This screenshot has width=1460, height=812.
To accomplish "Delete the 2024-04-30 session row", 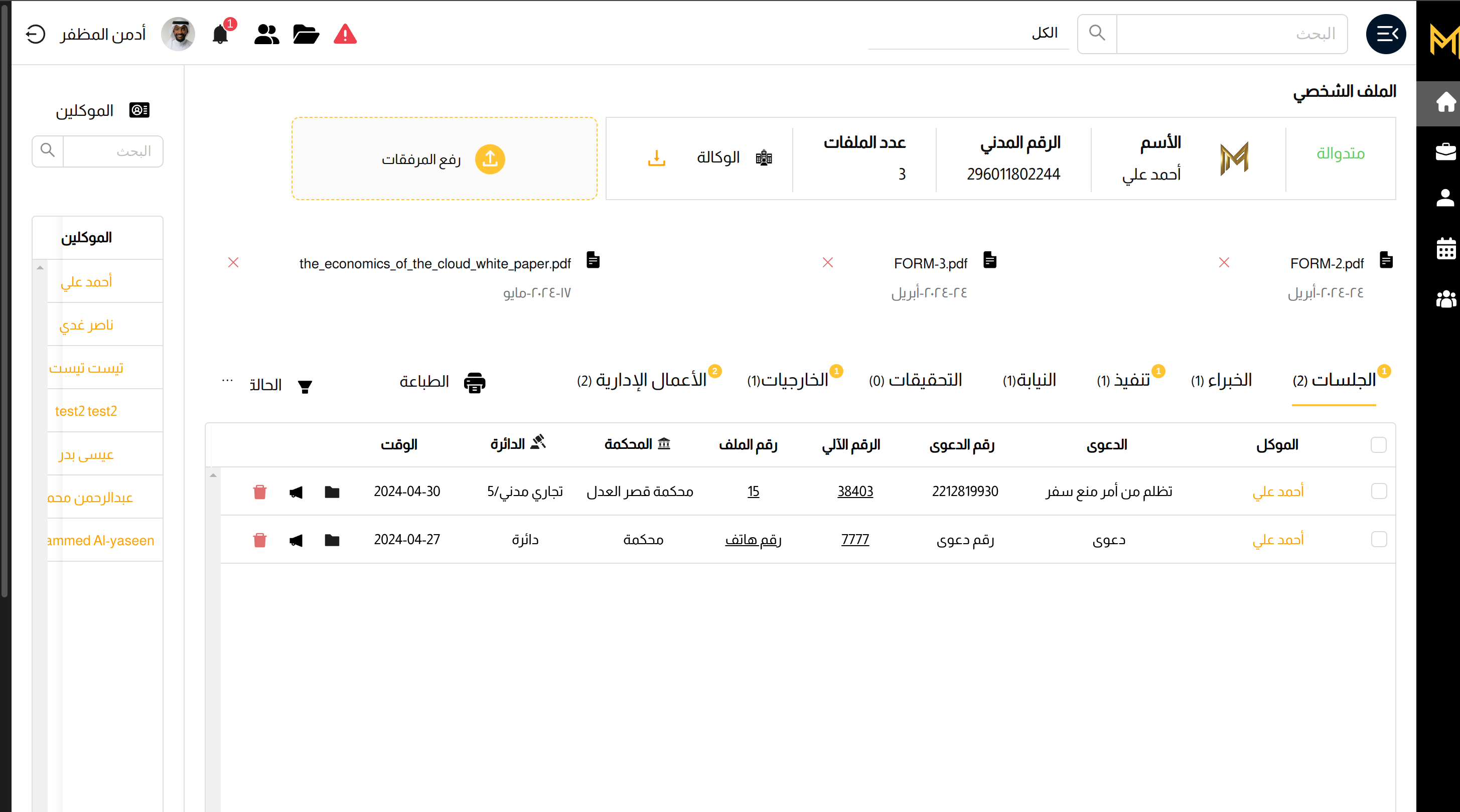I will click(259, 492).
